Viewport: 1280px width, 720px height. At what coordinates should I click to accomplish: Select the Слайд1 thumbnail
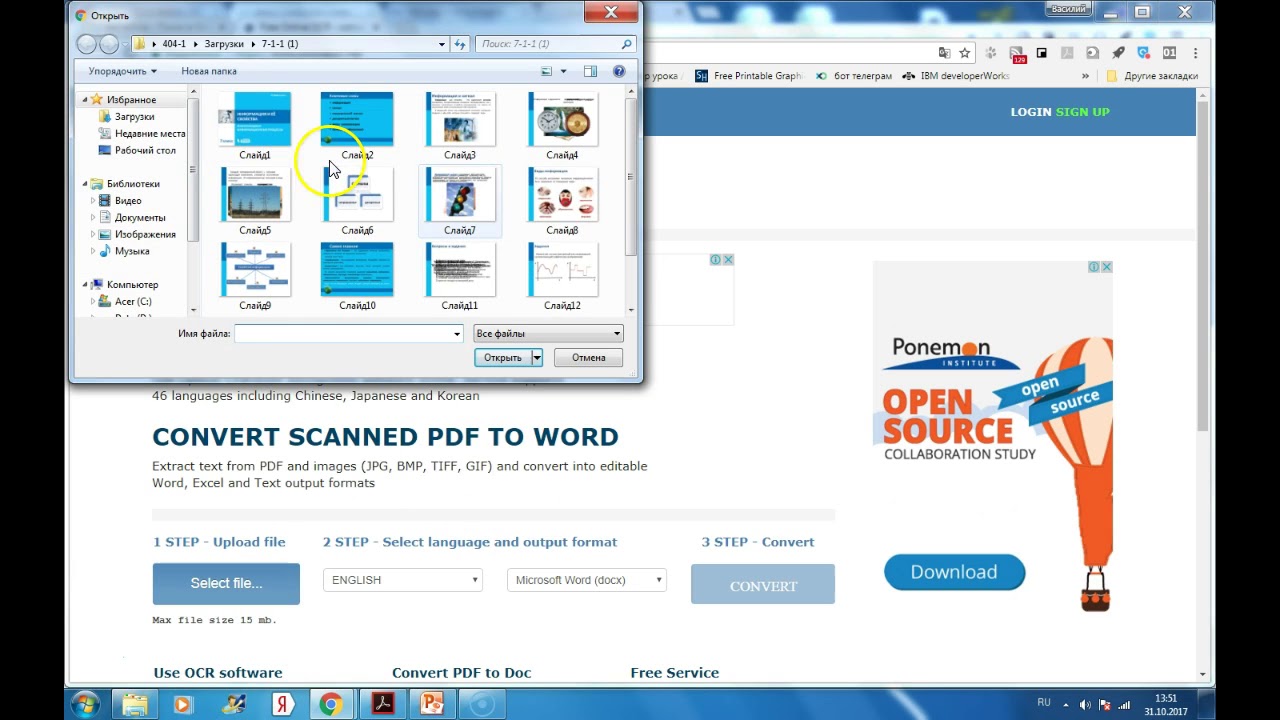255,126
